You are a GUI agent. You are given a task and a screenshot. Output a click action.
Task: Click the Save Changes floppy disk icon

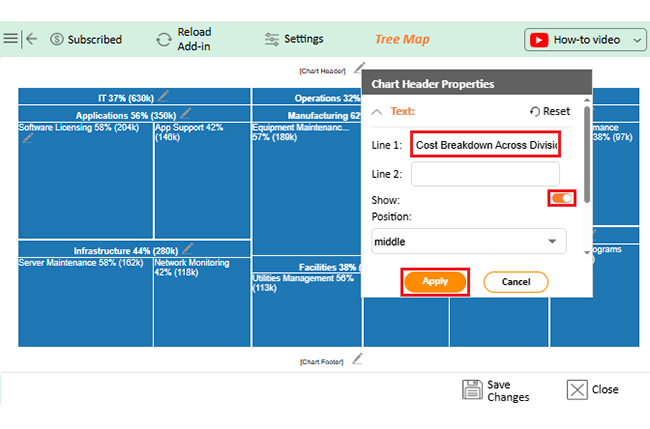click(472, 390)
